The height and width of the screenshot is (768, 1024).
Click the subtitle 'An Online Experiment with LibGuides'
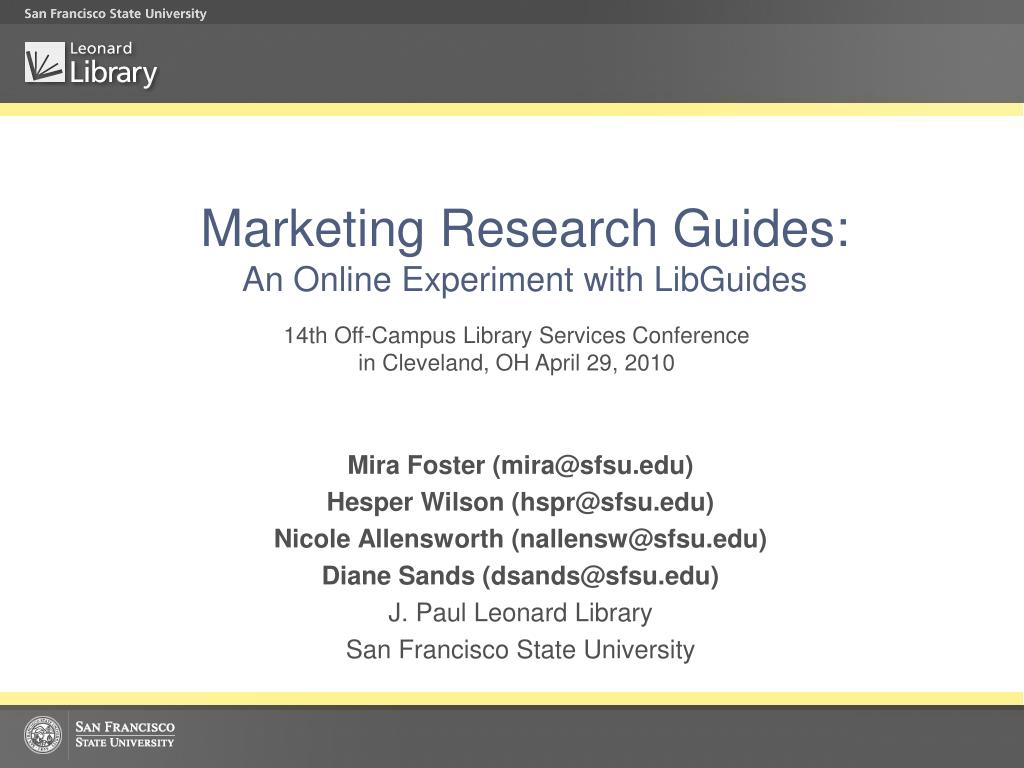click(x=524, y=280)
